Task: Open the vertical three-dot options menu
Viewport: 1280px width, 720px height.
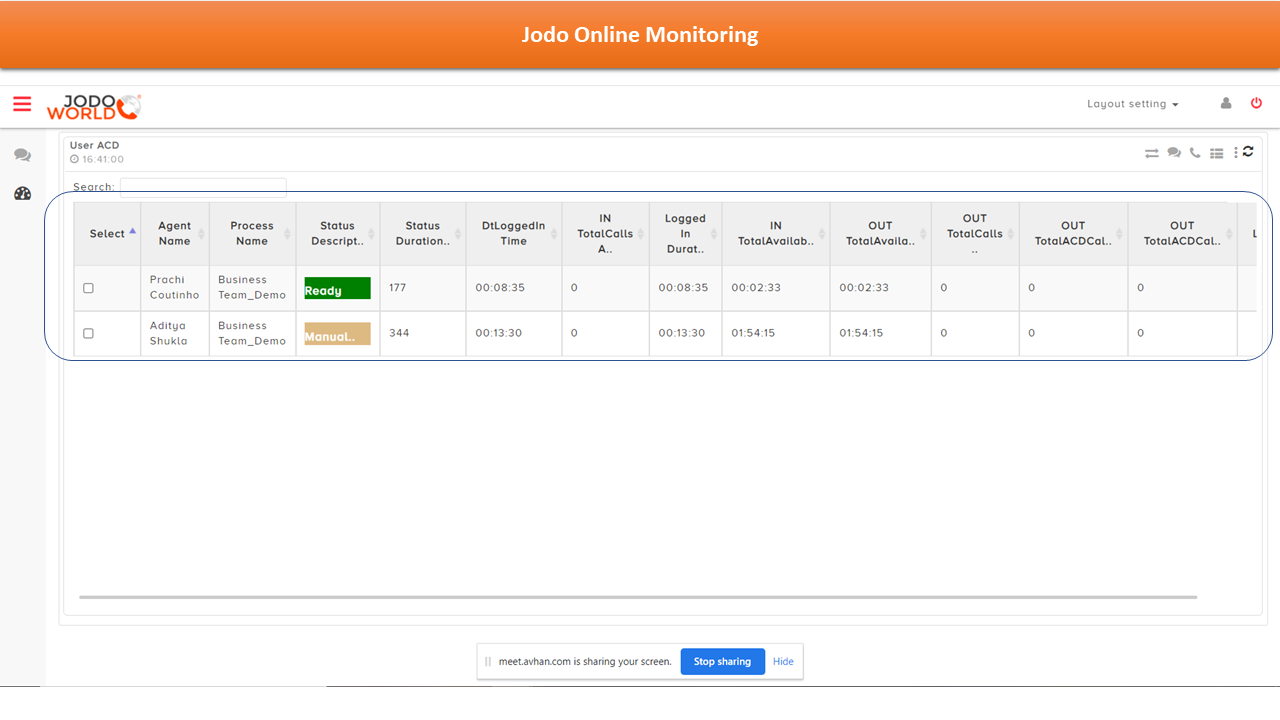Action: [x=1236, y=152]
